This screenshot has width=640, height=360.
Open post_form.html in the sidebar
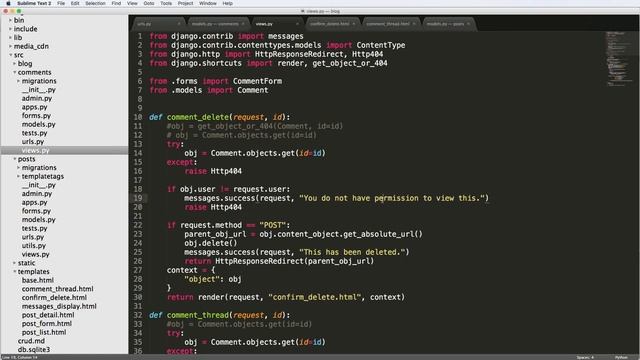tap(47, 324)
